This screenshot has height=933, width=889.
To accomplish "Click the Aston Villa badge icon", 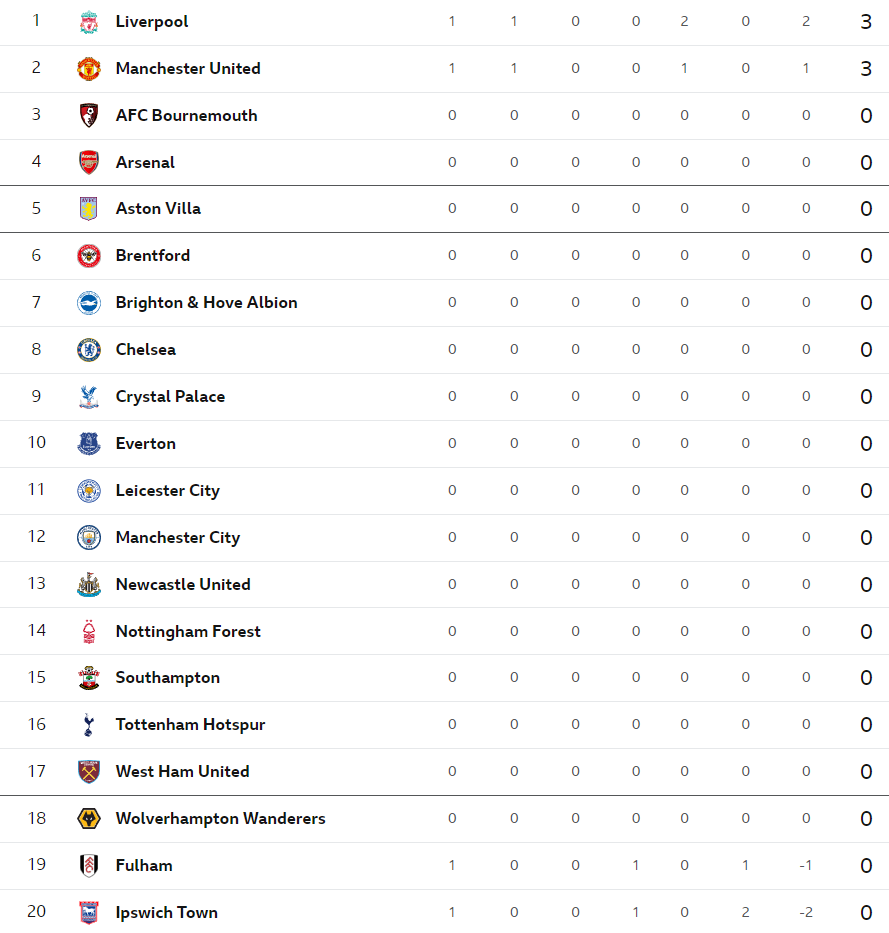I will [89, 209].
